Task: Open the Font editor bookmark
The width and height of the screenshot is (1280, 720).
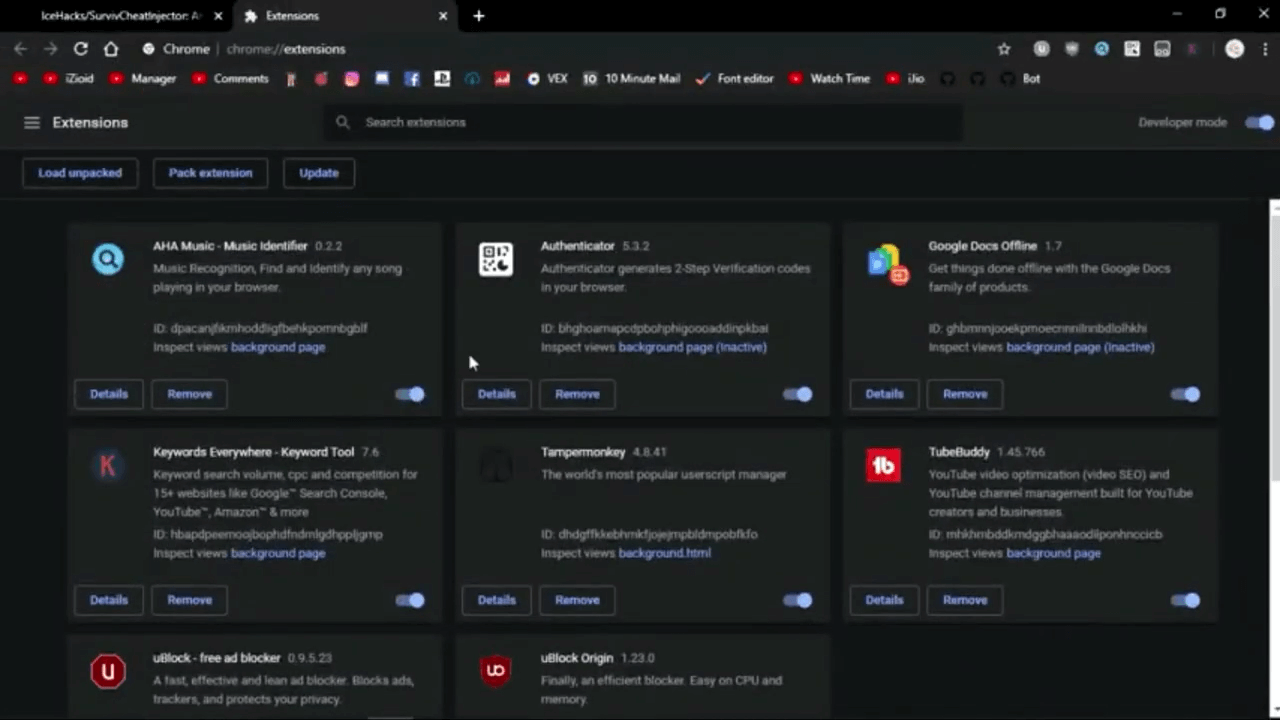Action: (x=734, y=78)
